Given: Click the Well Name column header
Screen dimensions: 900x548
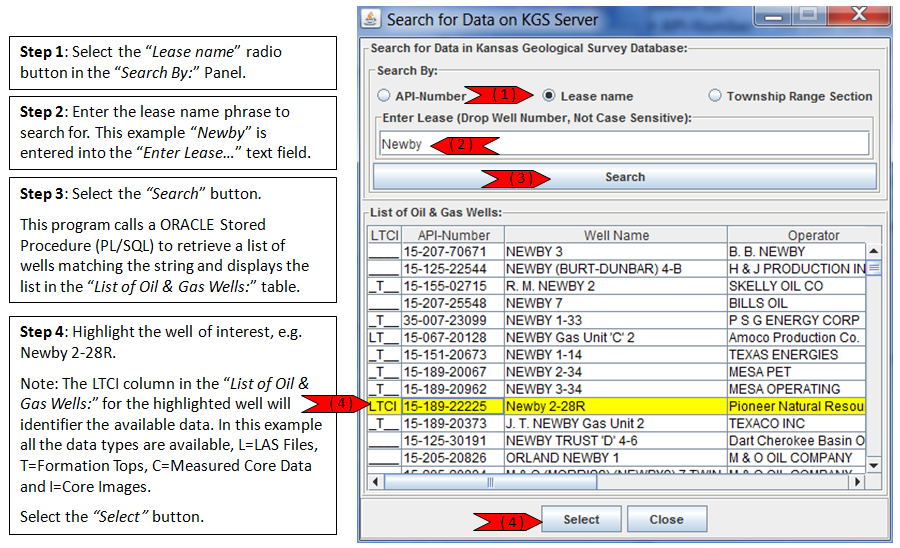Looking at the screenshot, I should pos(616,235).
